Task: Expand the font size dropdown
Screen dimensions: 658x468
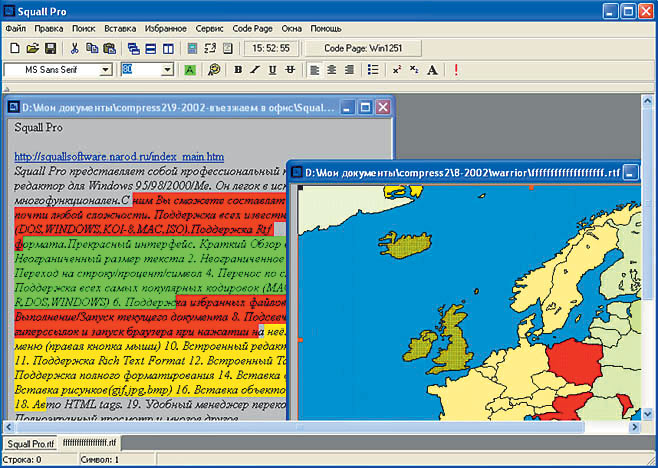Action: pyautogui.click(x=167, y=70)
